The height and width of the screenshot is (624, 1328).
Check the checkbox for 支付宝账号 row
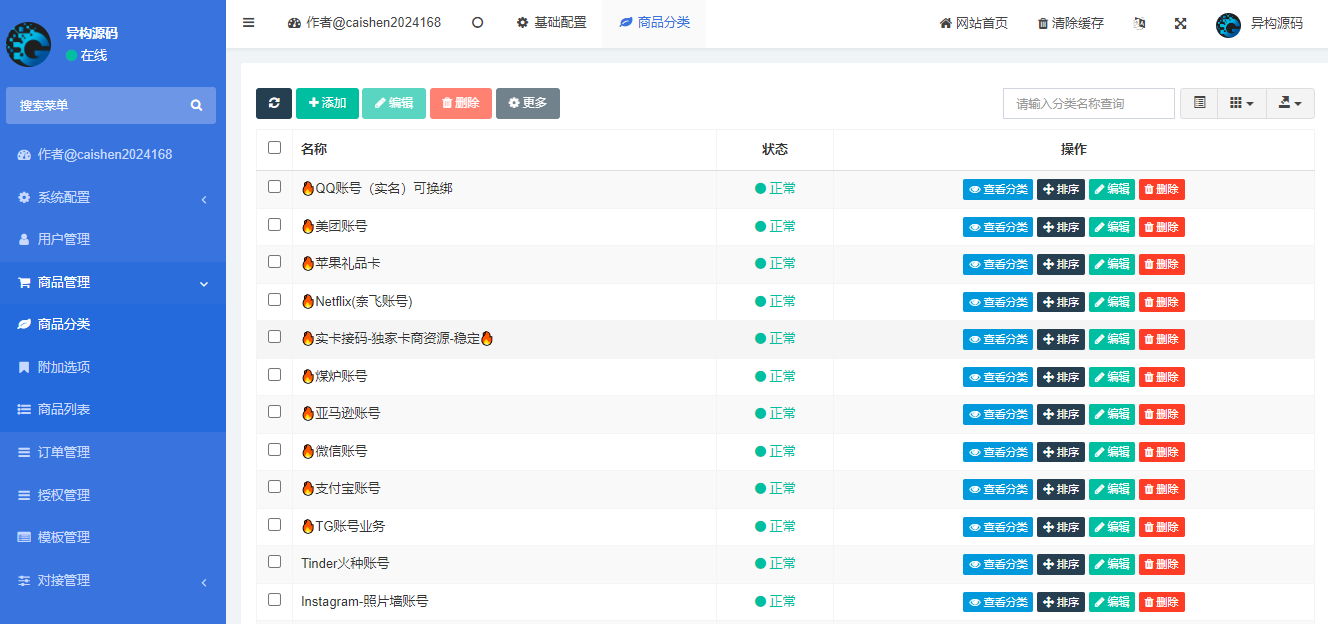274,488
